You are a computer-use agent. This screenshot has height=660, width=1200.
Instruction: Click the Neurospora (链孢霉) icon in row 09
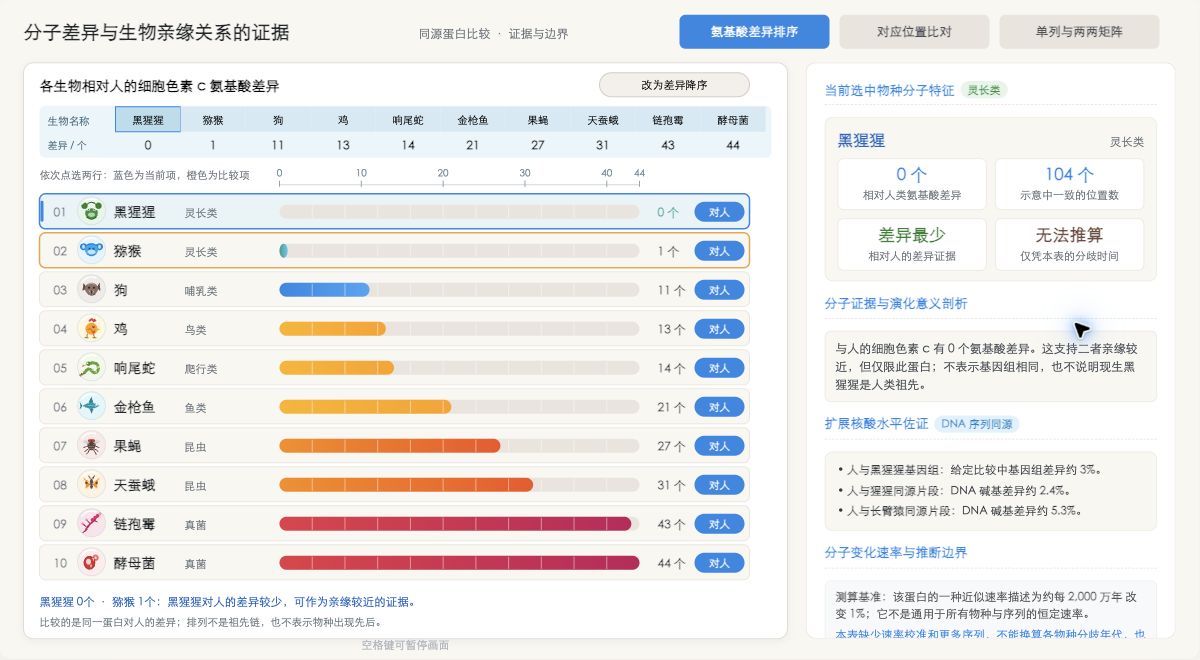92,524
